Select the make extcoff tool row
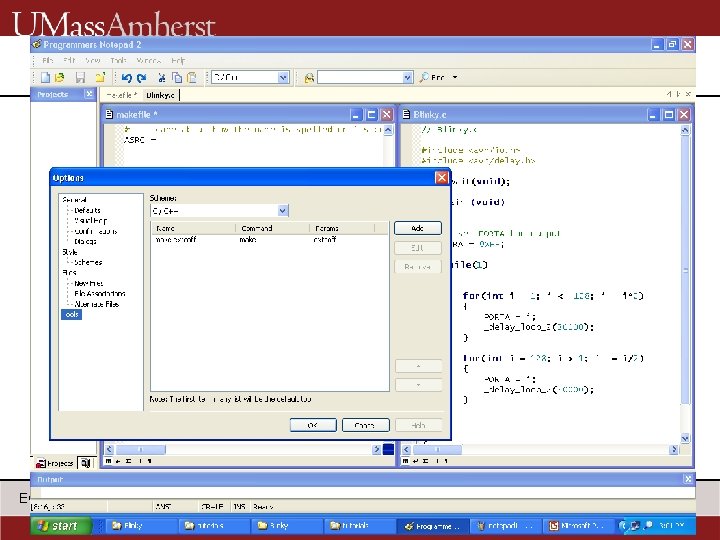Viewport: 720px width, 540px height. click(x=270, y=240)
